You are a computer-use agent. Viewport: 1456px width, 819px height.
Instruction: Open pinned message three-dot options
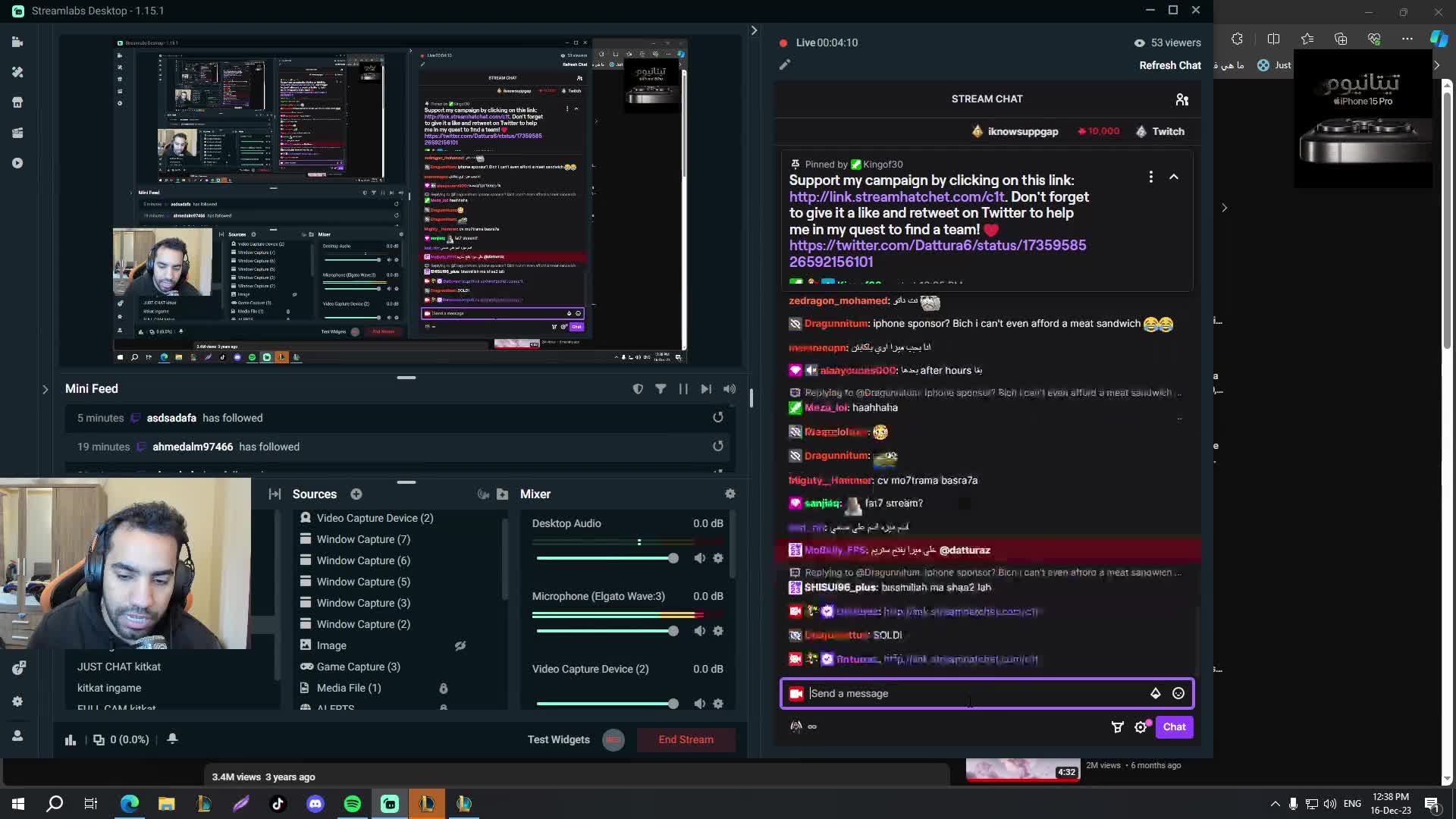[x=1150, y=177]
